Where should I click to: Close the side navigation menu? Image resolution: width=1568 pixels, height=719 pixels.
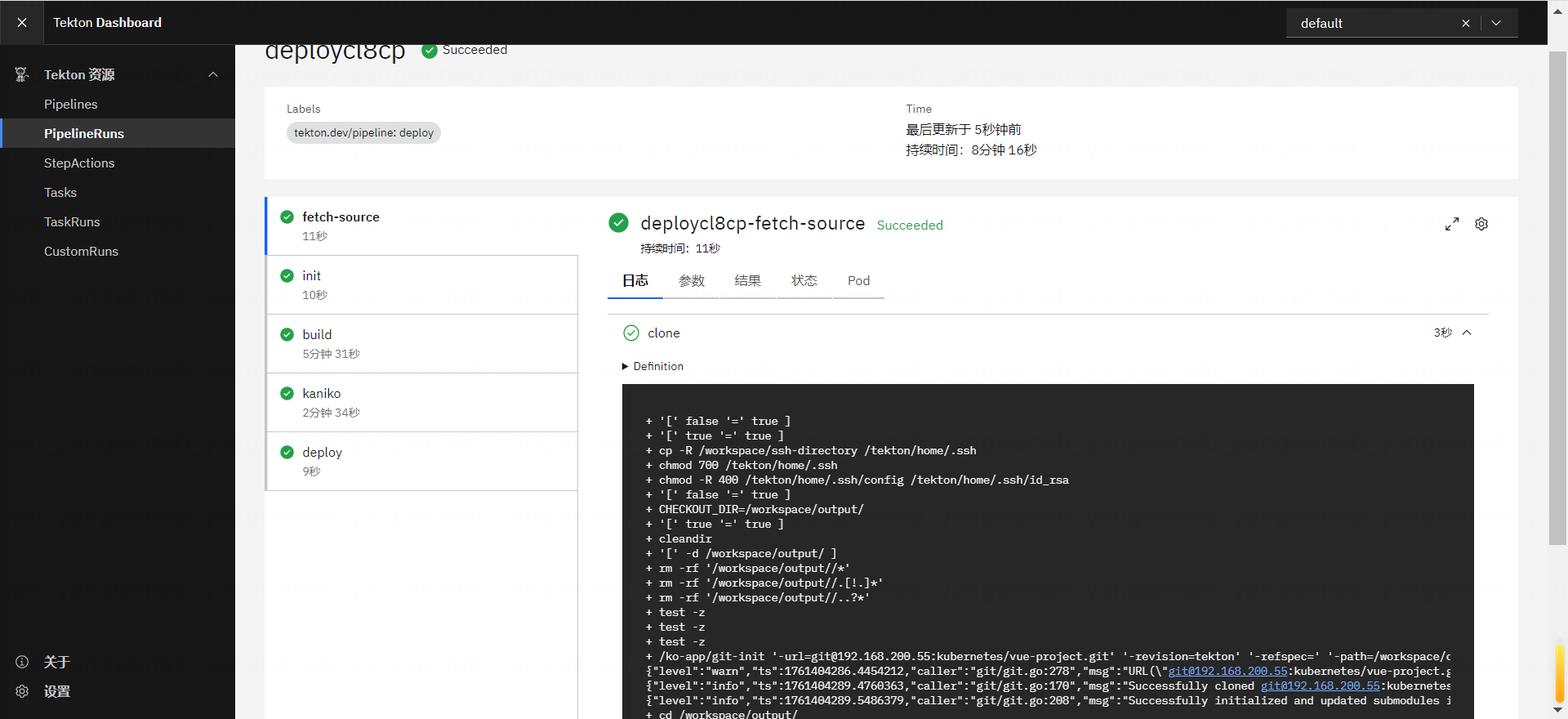click(x=22, y=23)
